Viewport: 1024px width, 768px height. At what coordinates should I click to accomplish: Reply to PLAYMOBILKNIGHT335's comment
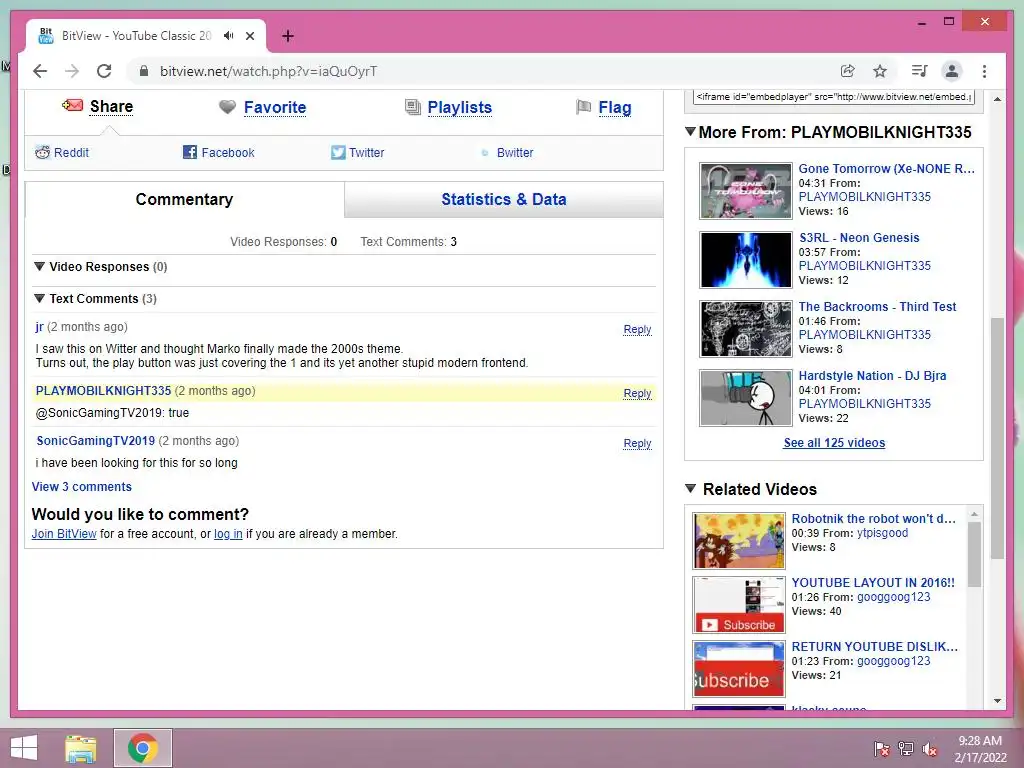(x=637, y=393)
